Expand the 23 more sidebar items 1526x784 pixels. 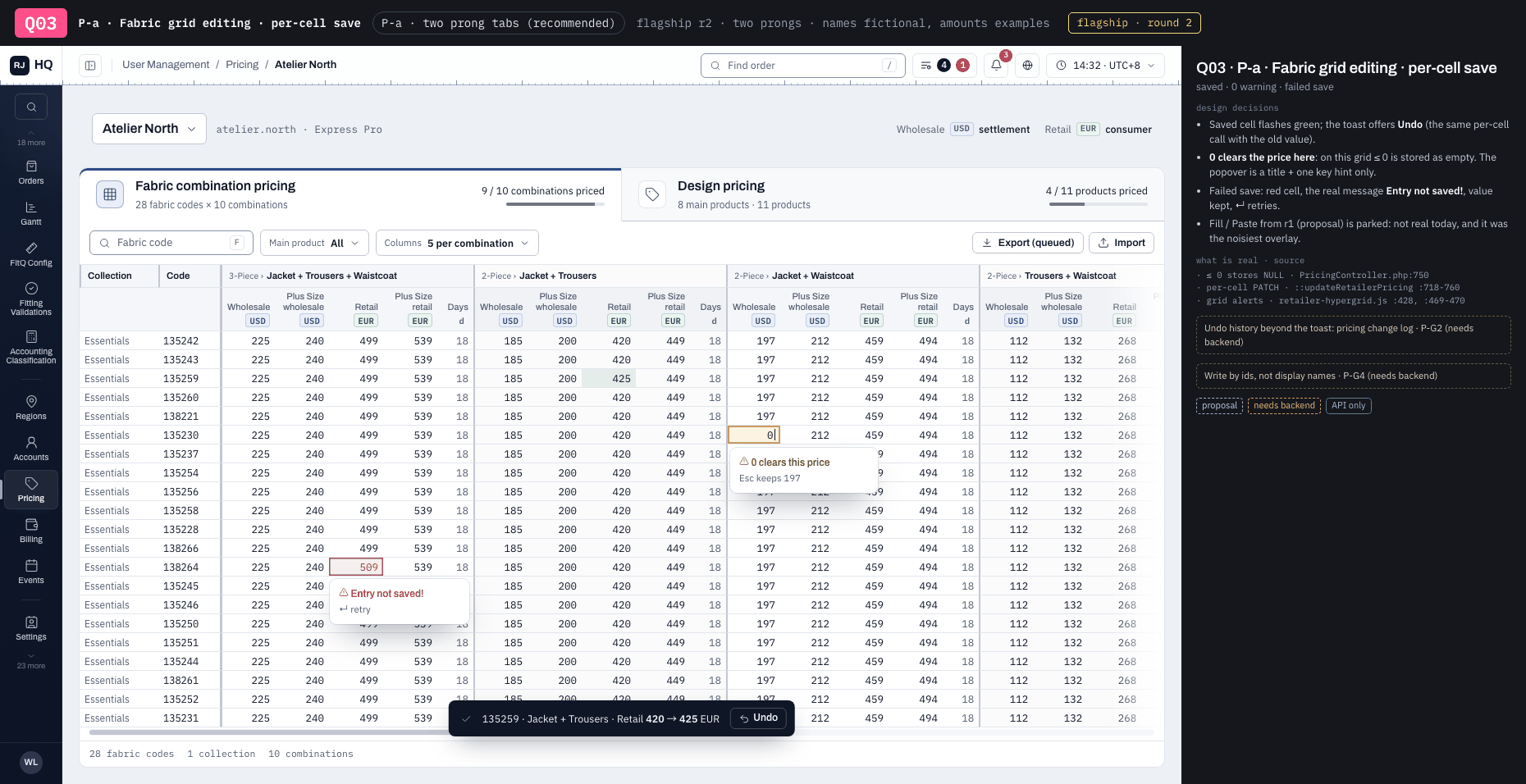click(x=31, y=661)
